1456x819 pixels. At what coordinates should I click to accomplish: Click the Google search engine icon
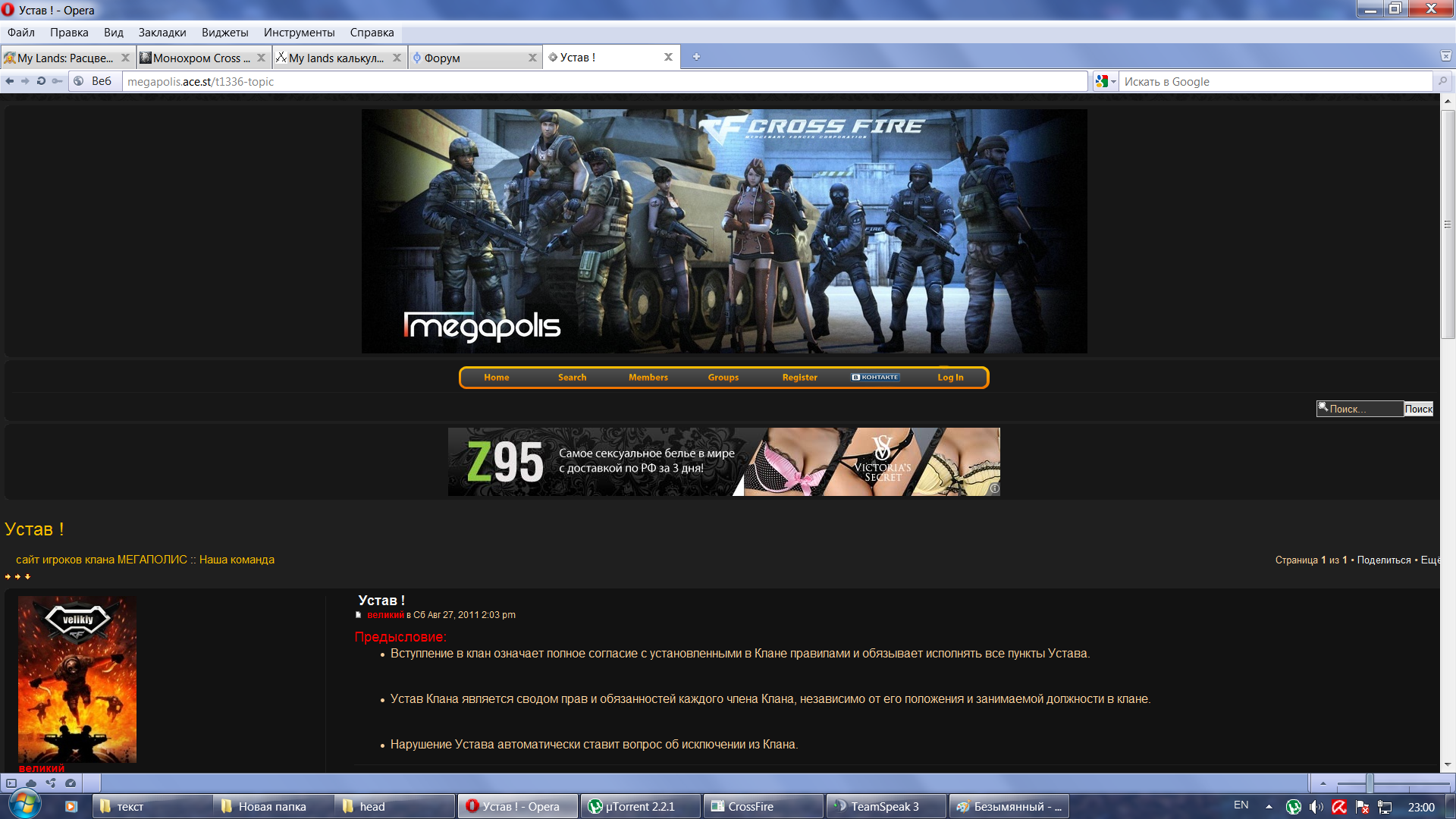click(x=1102, y=81)
